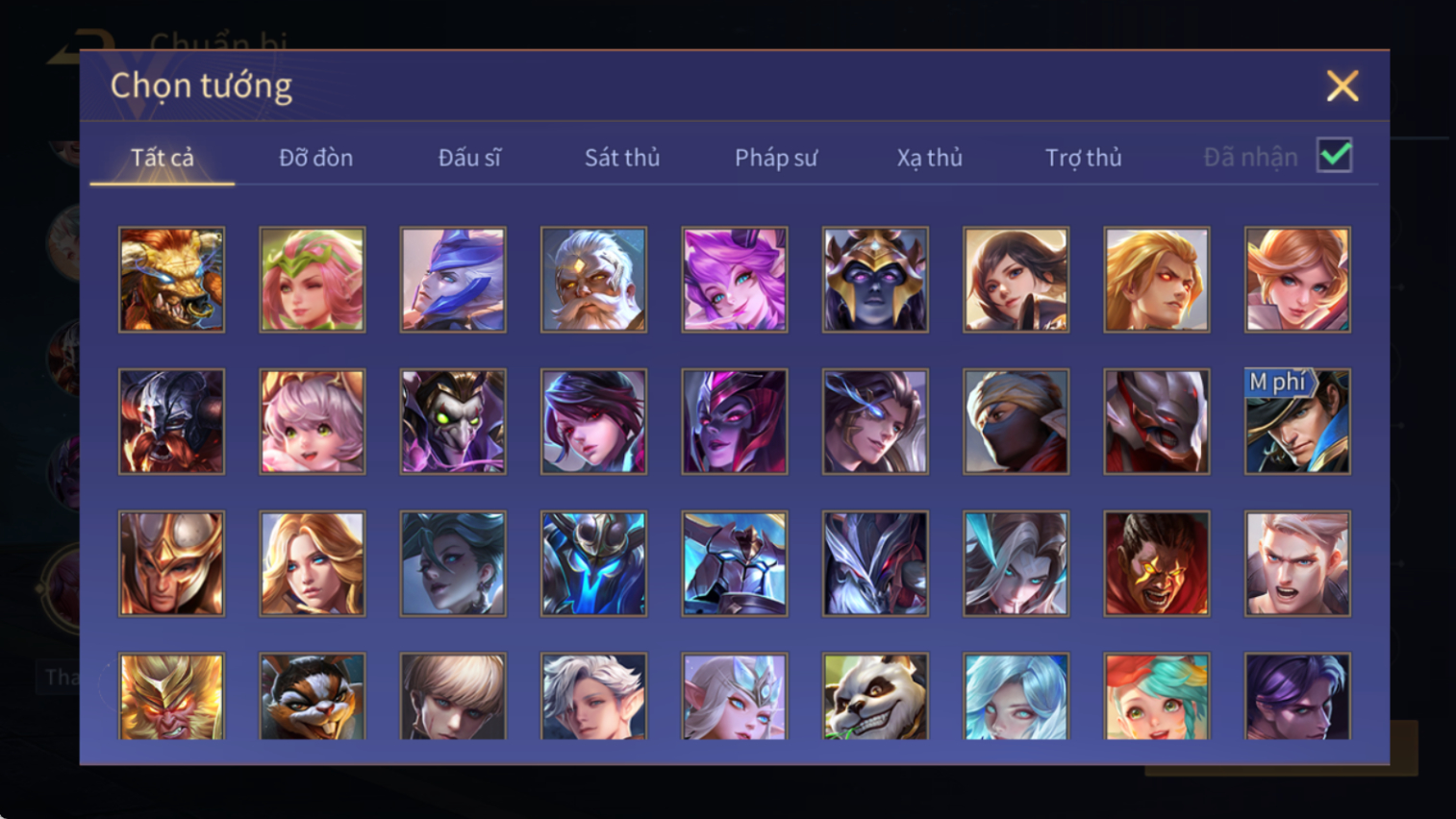Show the Pháp sư hero category

pyautogui.click(x=776, y=158)
